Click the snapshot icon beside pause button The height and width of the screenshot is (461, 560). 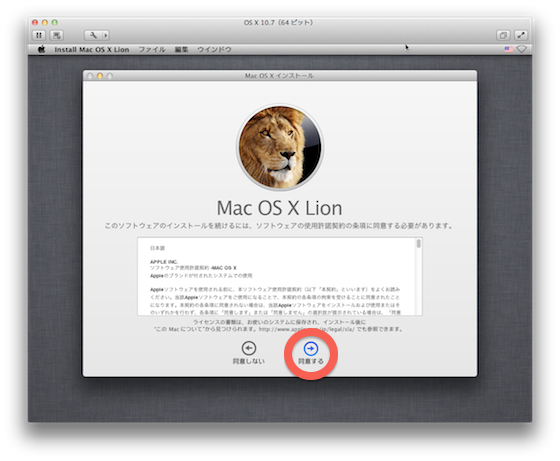[x=57, y=35]
